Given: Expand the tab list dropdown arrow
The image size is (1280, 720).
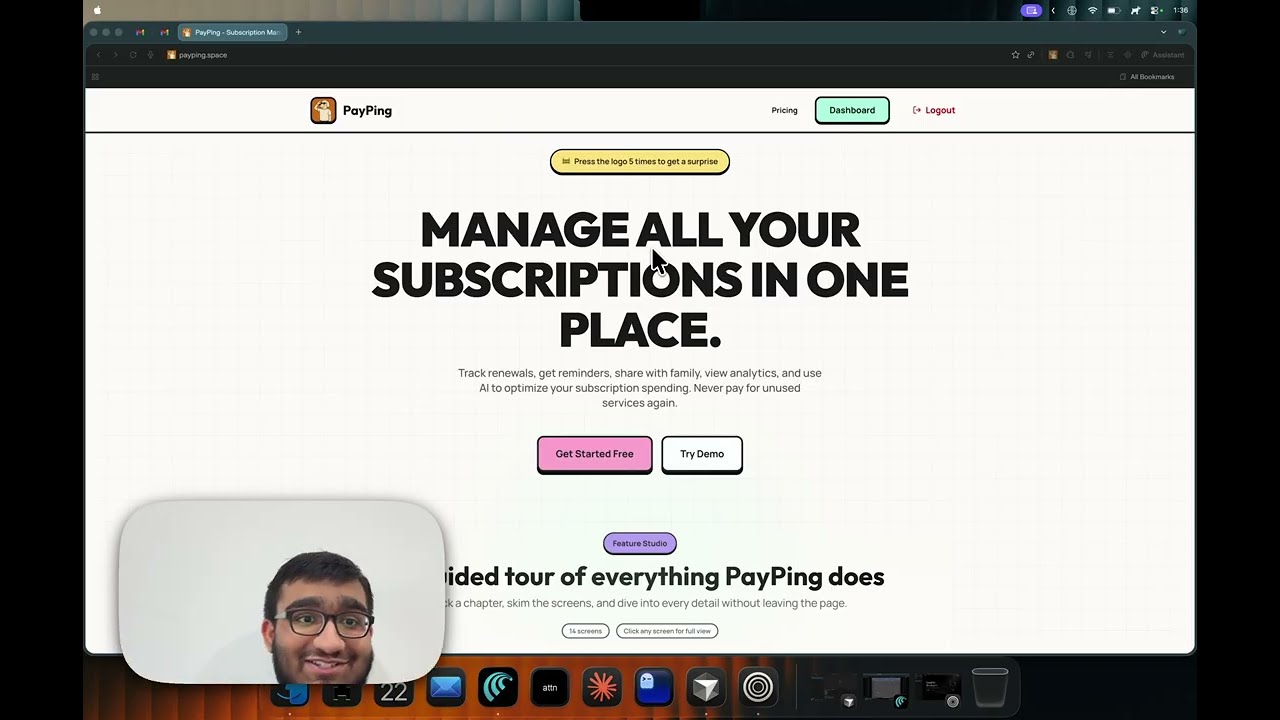Looking at the screenshot, I should [1163, 32].
